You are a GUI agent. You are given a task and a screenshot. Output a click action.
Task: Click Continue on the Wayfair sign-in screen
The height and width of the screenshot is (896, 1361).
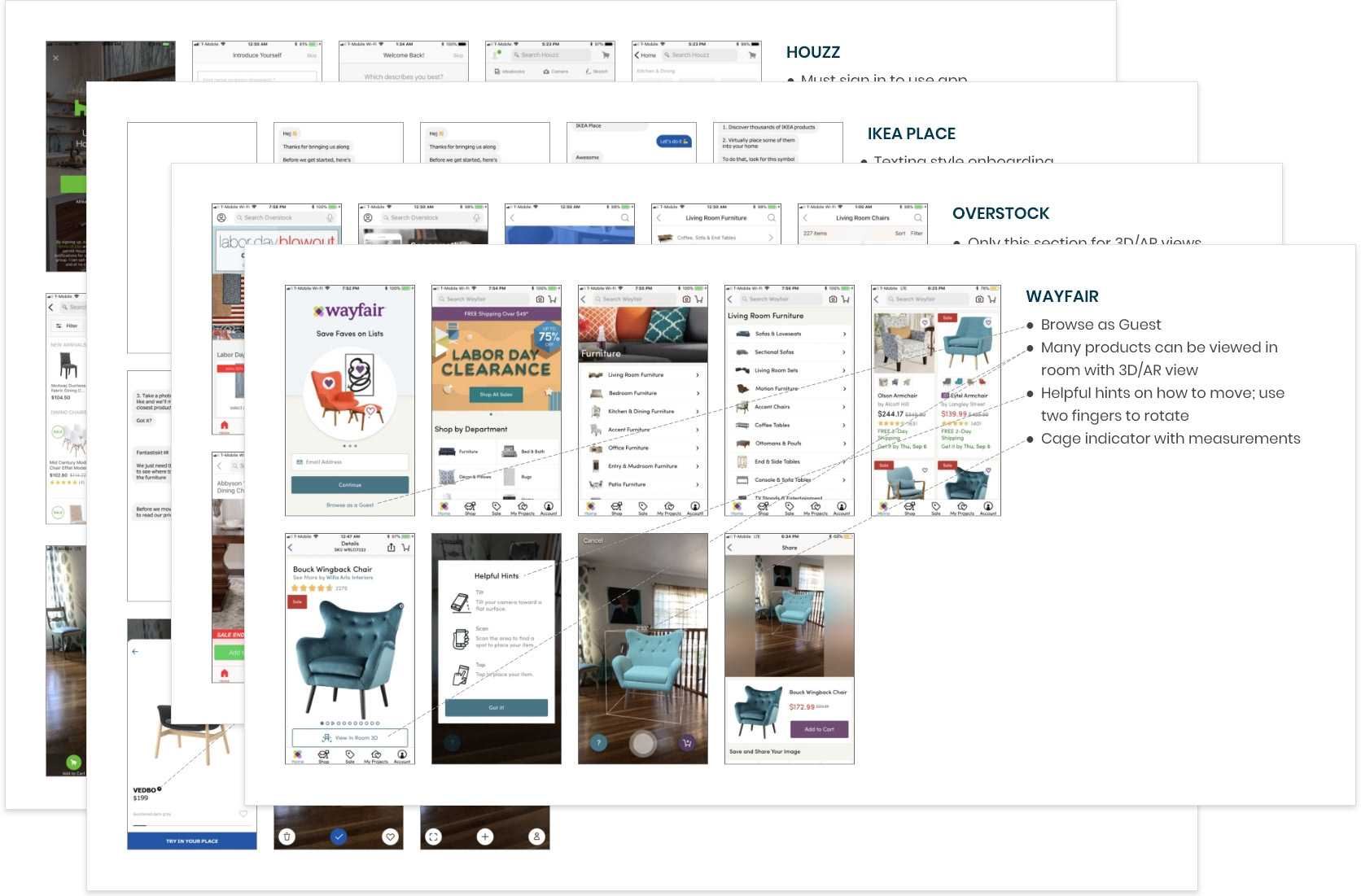[x=350, y=485]
